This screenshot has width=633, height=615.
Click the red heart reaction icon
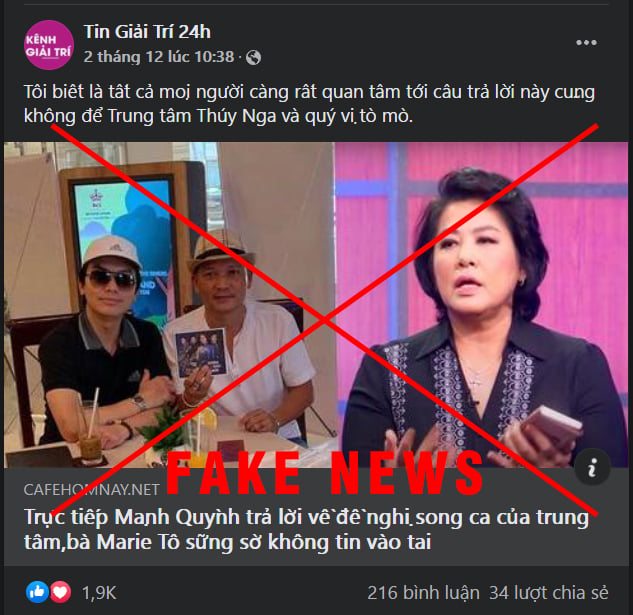click(x=60, y=592)
